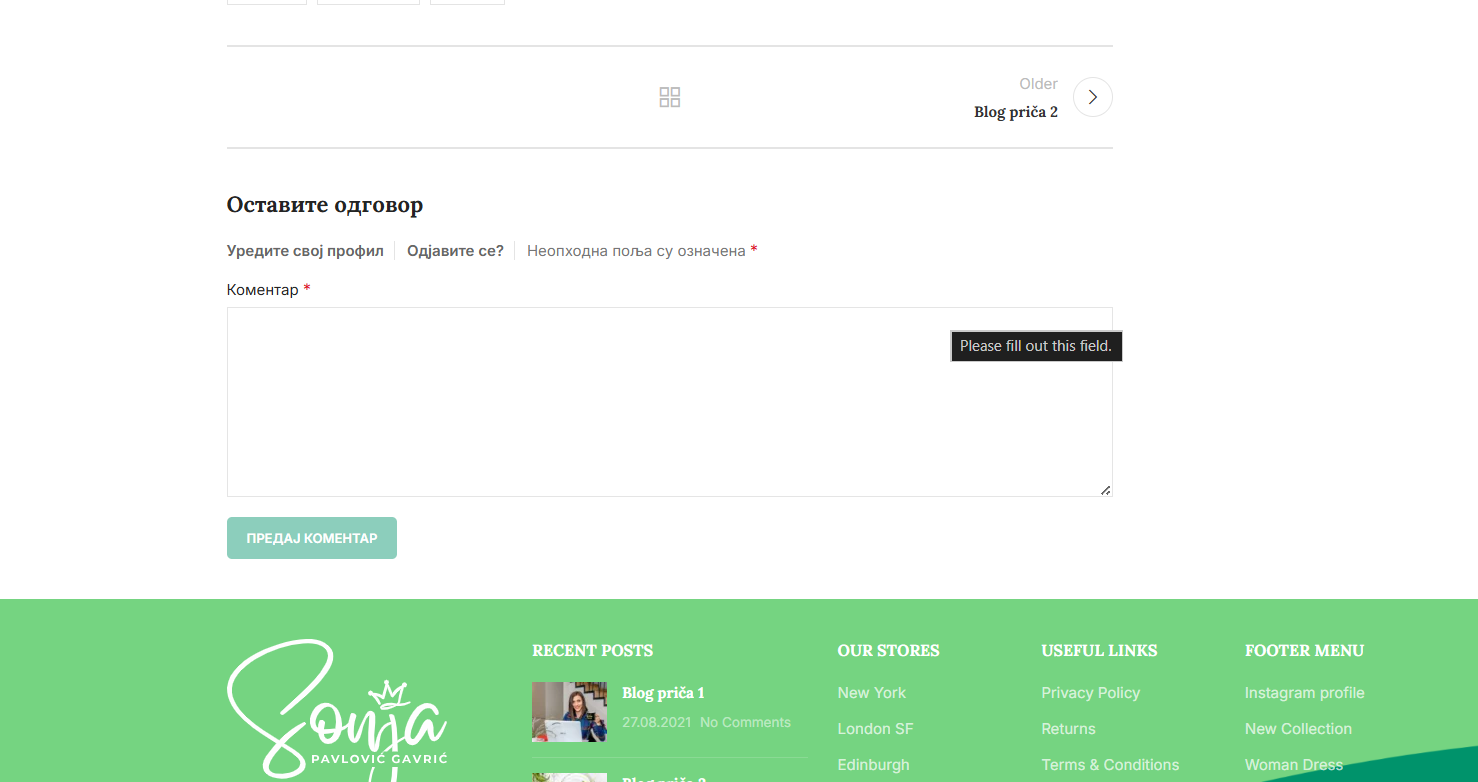Select the 'London SF' store link
The image size is (1478, 782).
pos(876,729)
